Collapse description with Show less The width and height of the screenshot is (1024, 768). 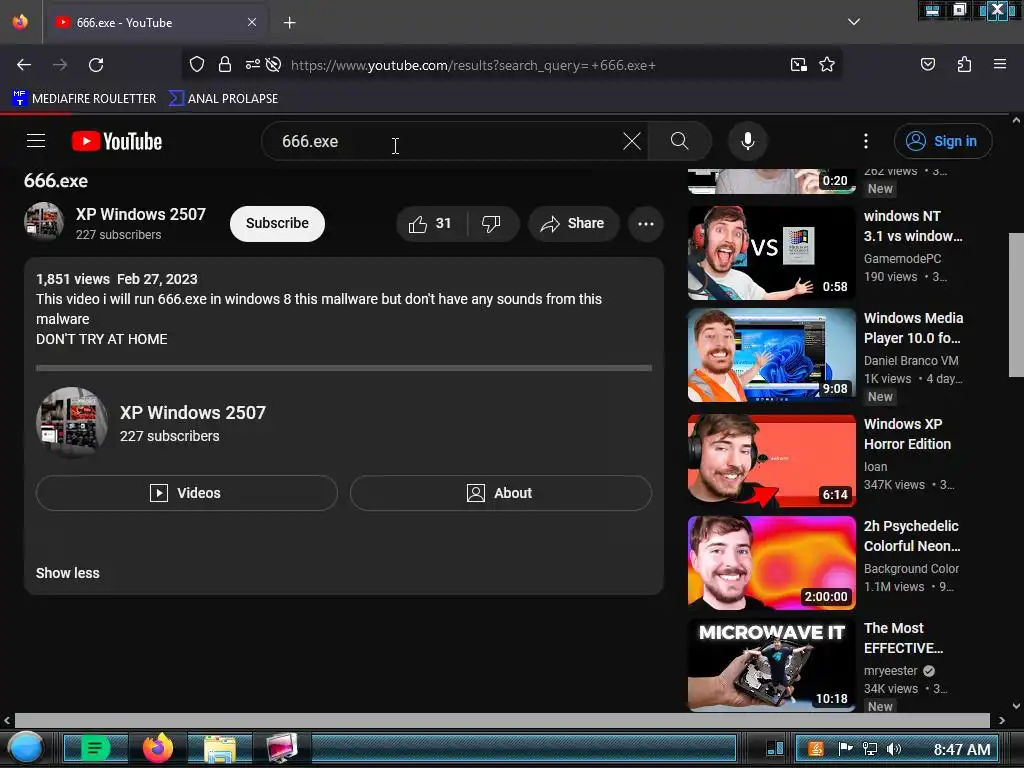[67, 573]
